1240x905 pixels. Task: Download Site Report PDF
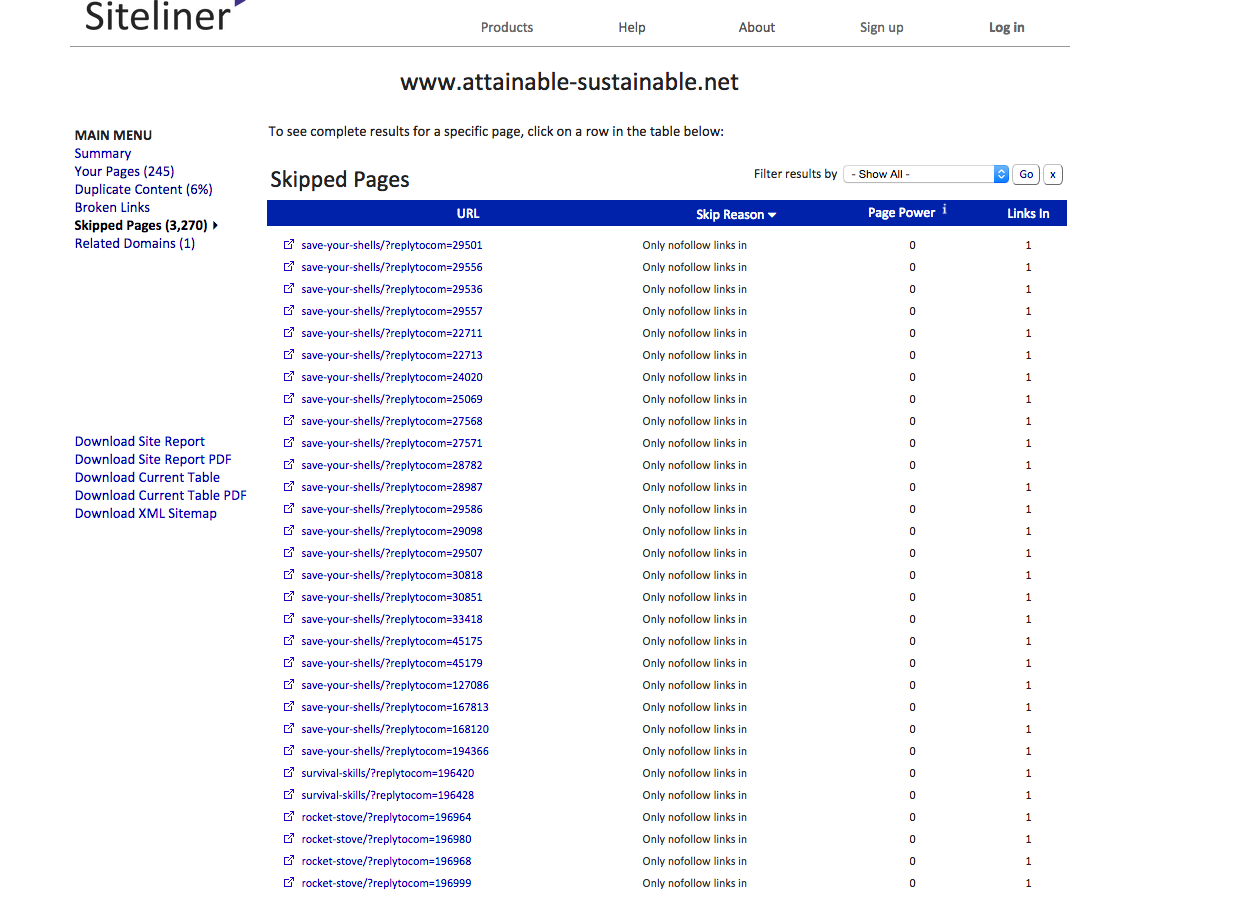click(x=153, y=459)
